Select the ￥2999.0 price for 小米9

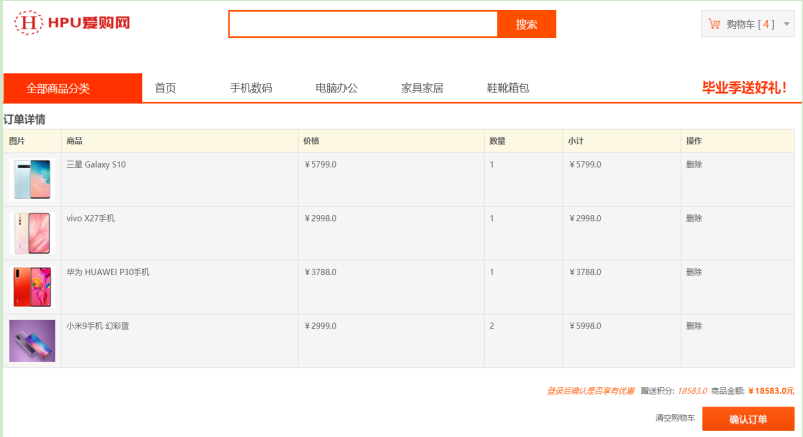321,326
